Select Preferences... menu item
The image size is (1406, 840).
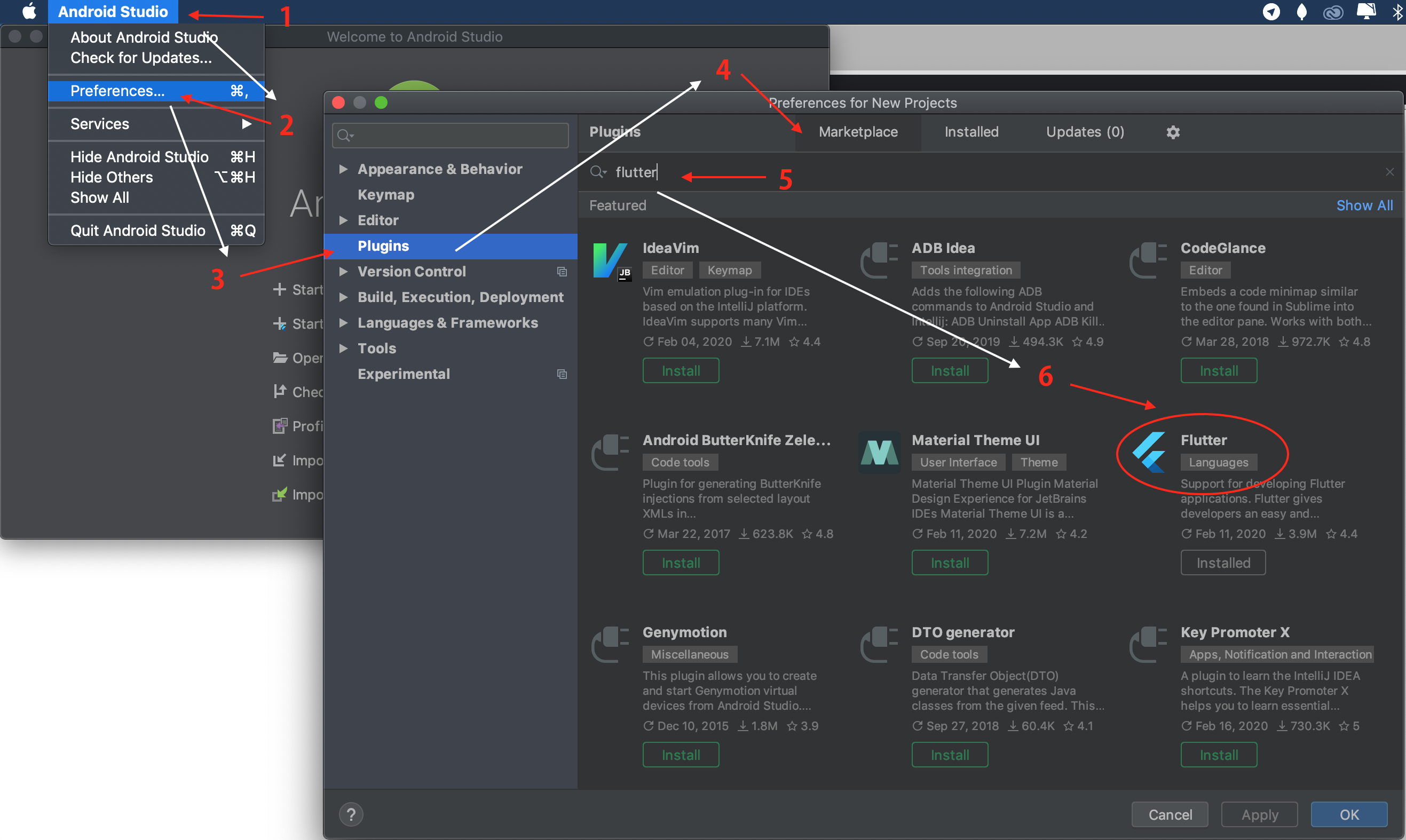(x=156, y=91)
